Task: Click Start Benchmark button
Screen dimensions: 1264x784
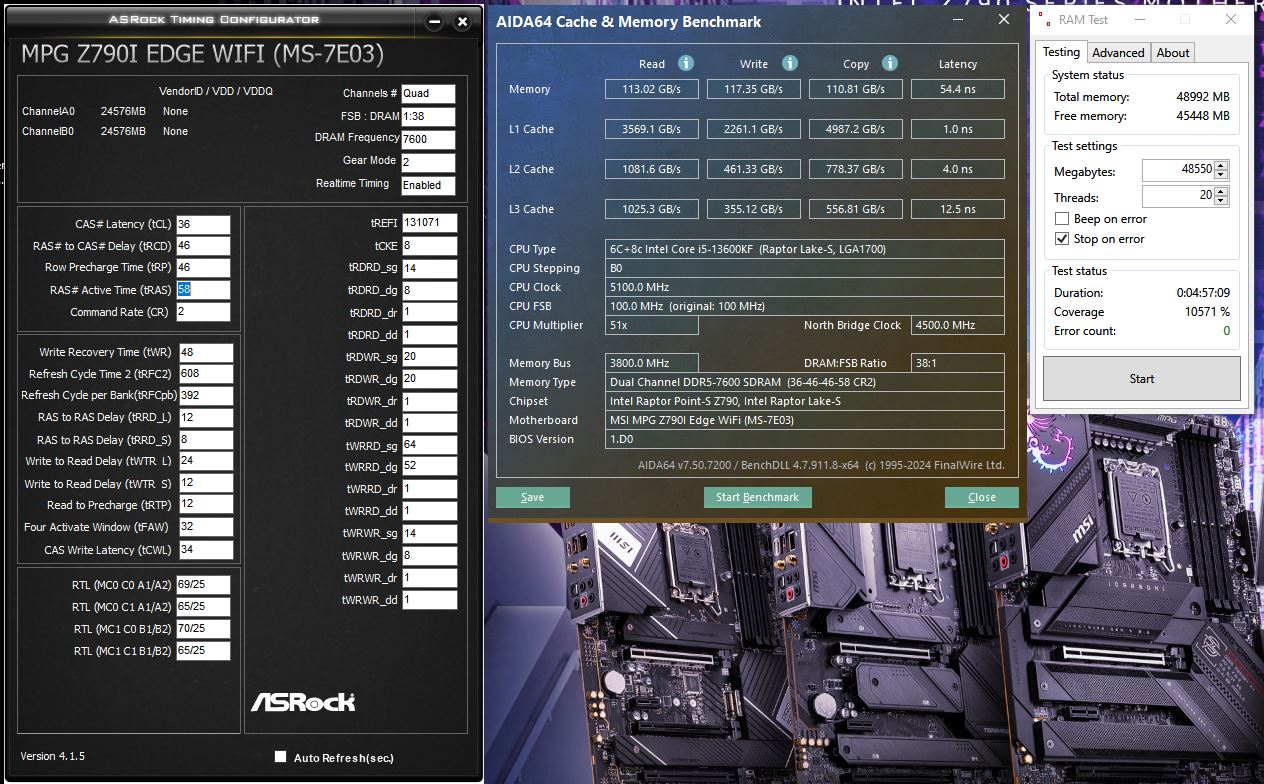Action: (x=757, y=497)
